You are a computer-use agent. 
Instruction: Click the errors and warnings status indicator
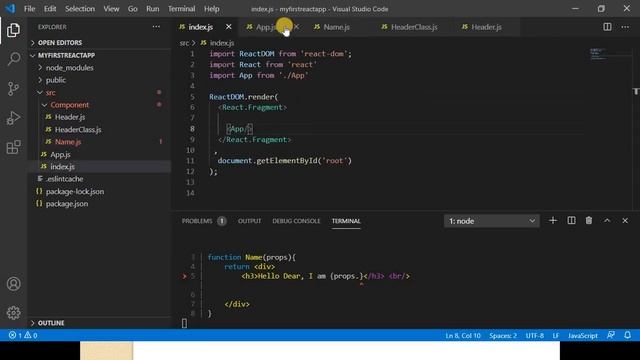(23, 336)
